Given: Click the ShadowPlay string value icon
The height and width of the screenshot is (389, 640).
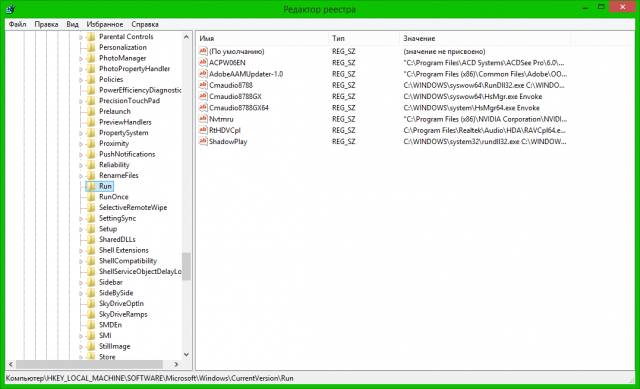Looking at the screenshot, I should [203, 141].
